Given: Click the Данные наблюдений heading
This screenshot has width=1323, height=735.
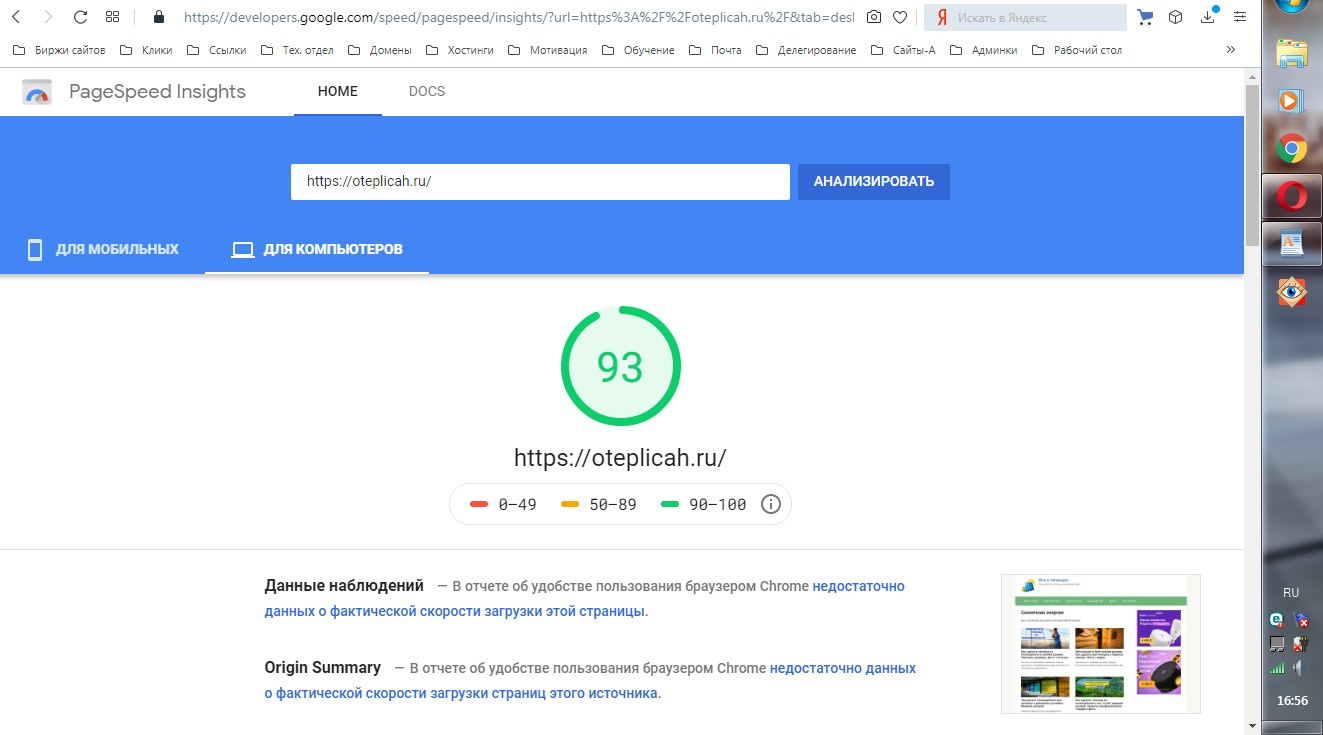Looking at the screenshot, I should [344, 586].
